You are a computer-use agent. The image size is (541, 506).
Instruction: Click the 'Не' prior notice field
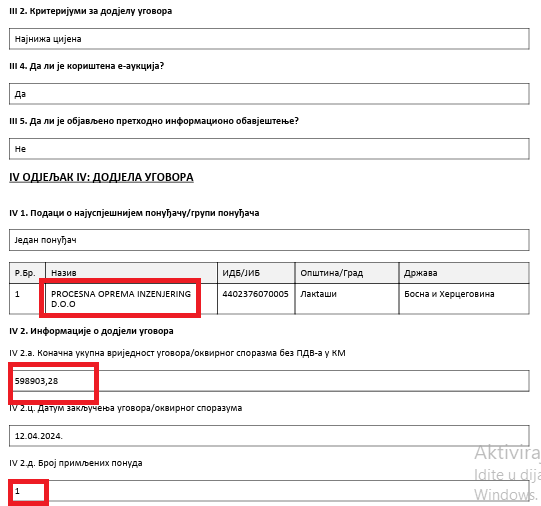(269, 149)
